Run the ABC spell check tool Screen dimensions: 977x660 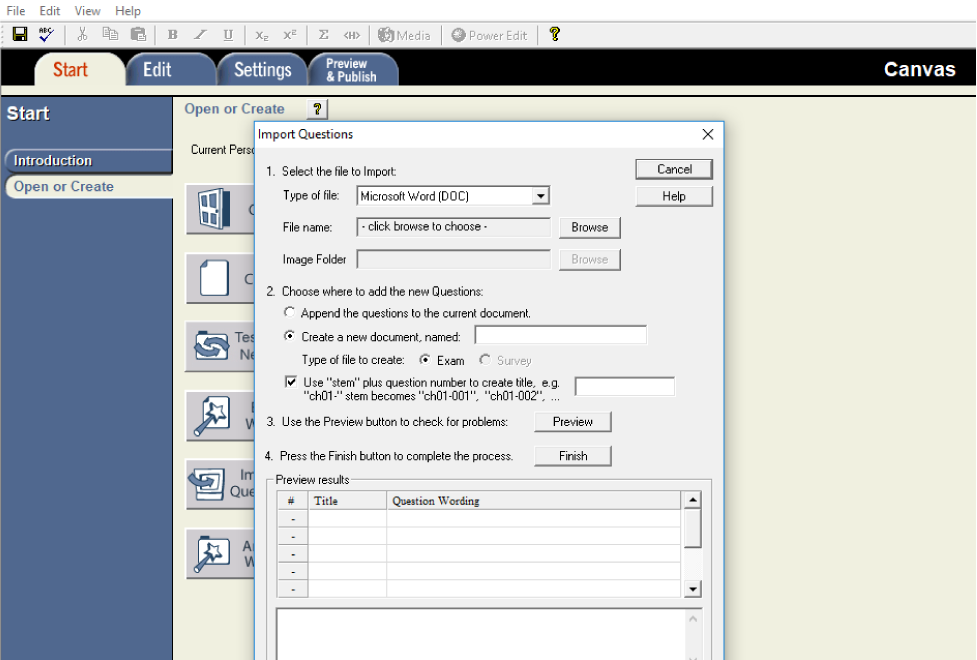(x=46, y=34)
